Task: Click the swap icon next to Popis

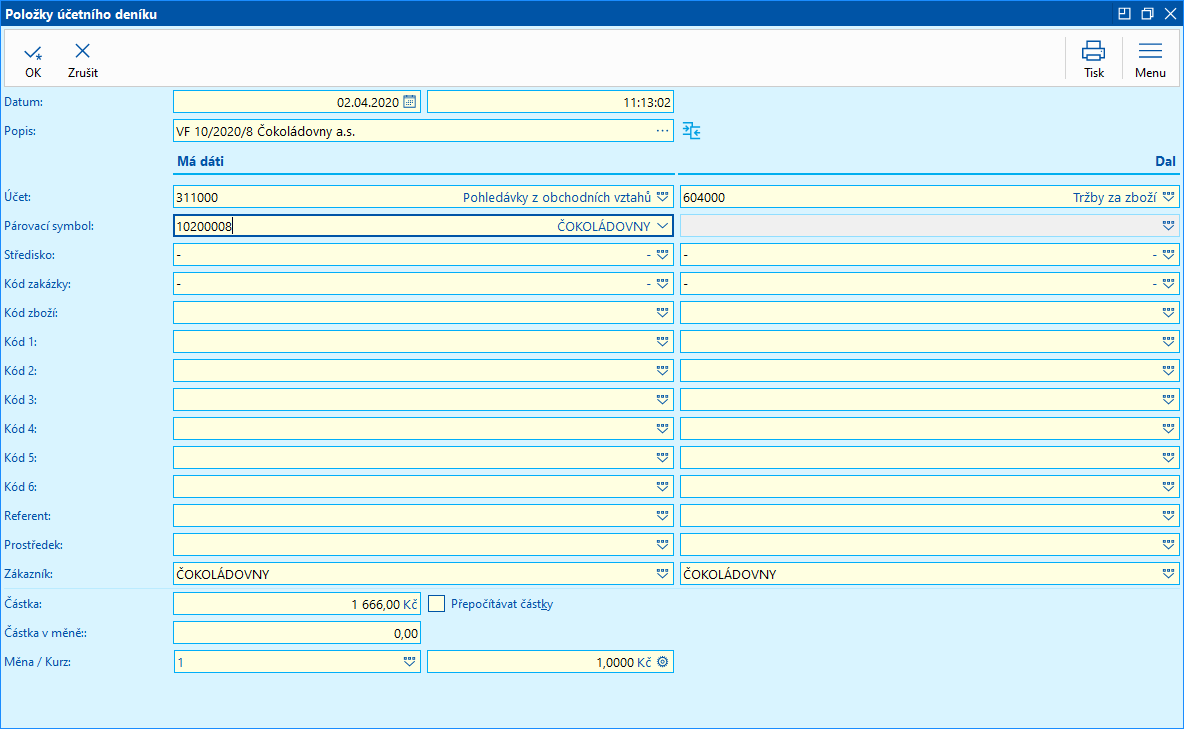Action: (692, 131)
